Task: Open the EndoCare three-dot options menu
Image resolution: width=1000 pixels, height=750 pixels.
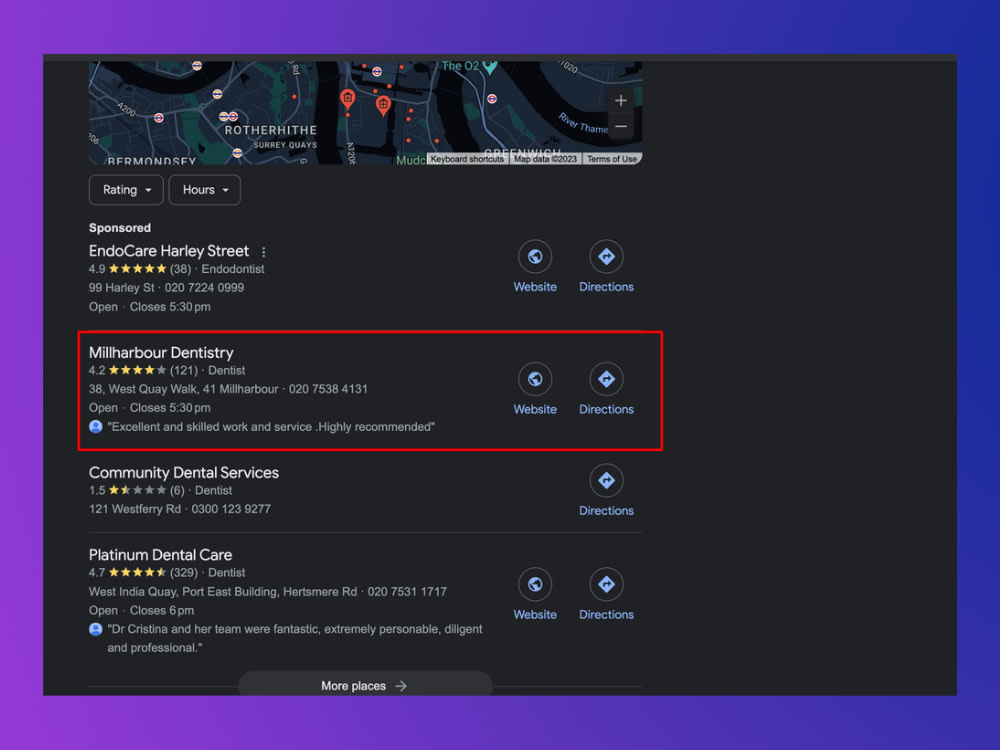Action: 263,252
